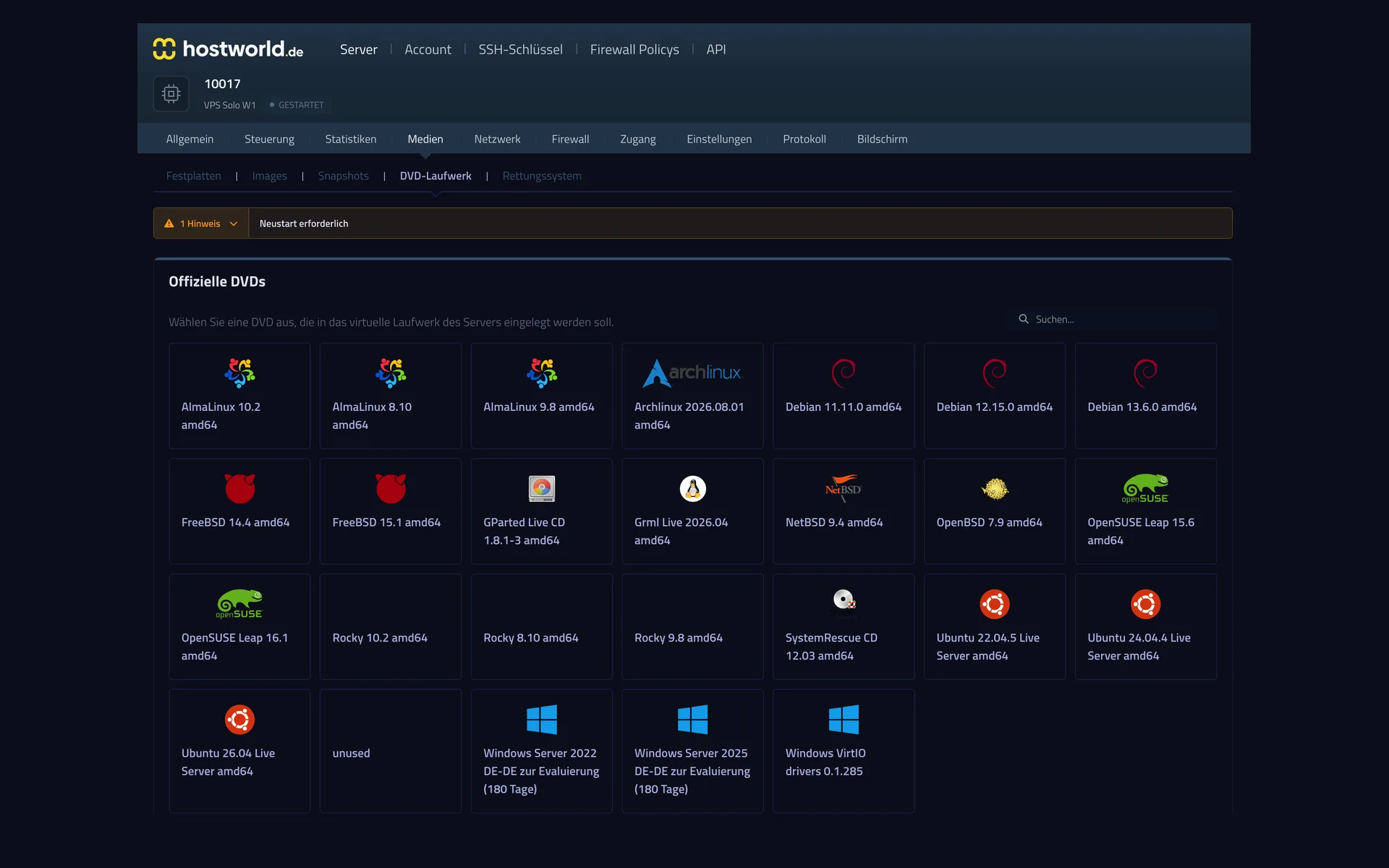
Task: Click OpenBSD 7.9 amd64 label text
Action: pyautogui.click(x=990, y=522)
